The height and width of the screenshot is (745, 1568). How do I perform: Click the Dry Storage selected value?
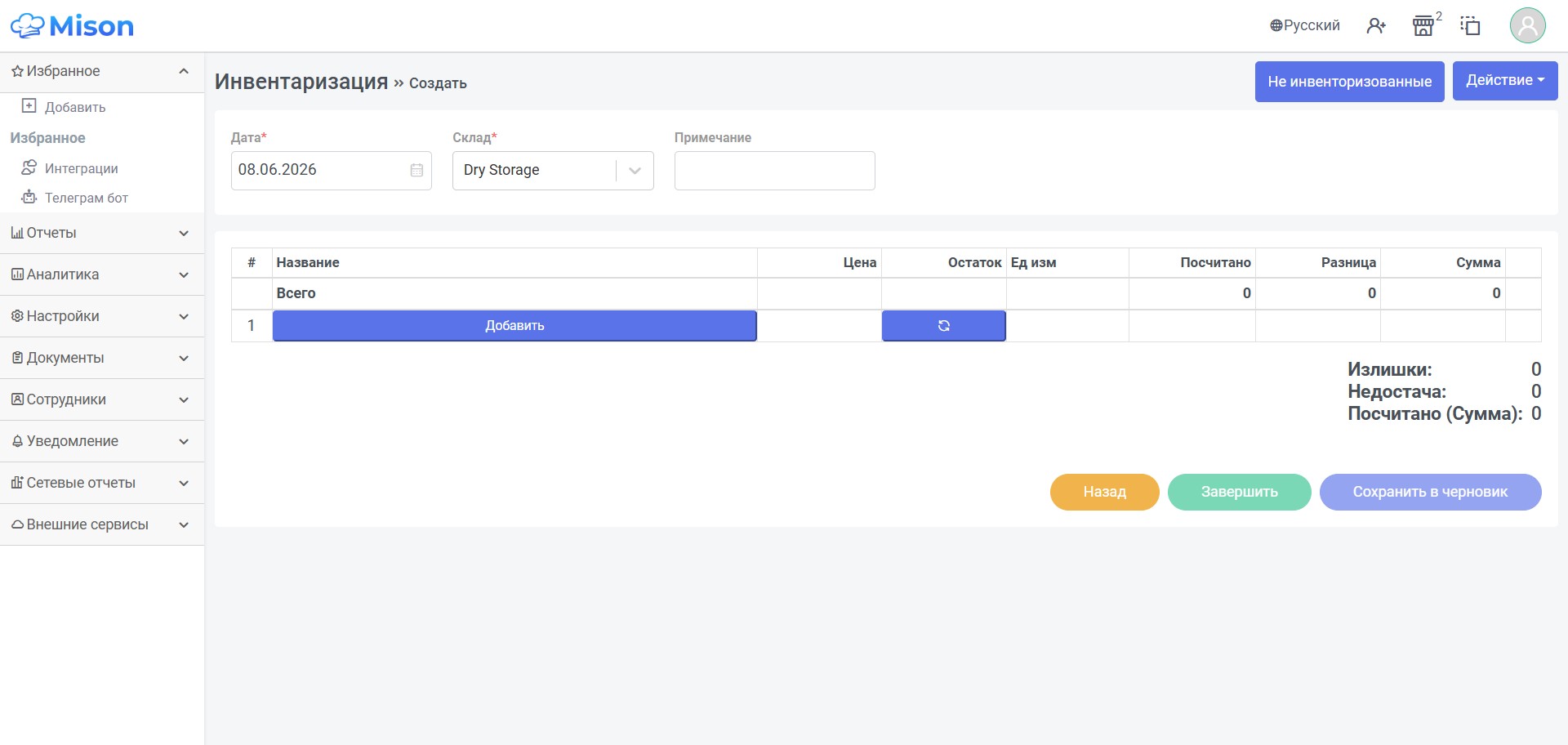click(x=501, y=170)
